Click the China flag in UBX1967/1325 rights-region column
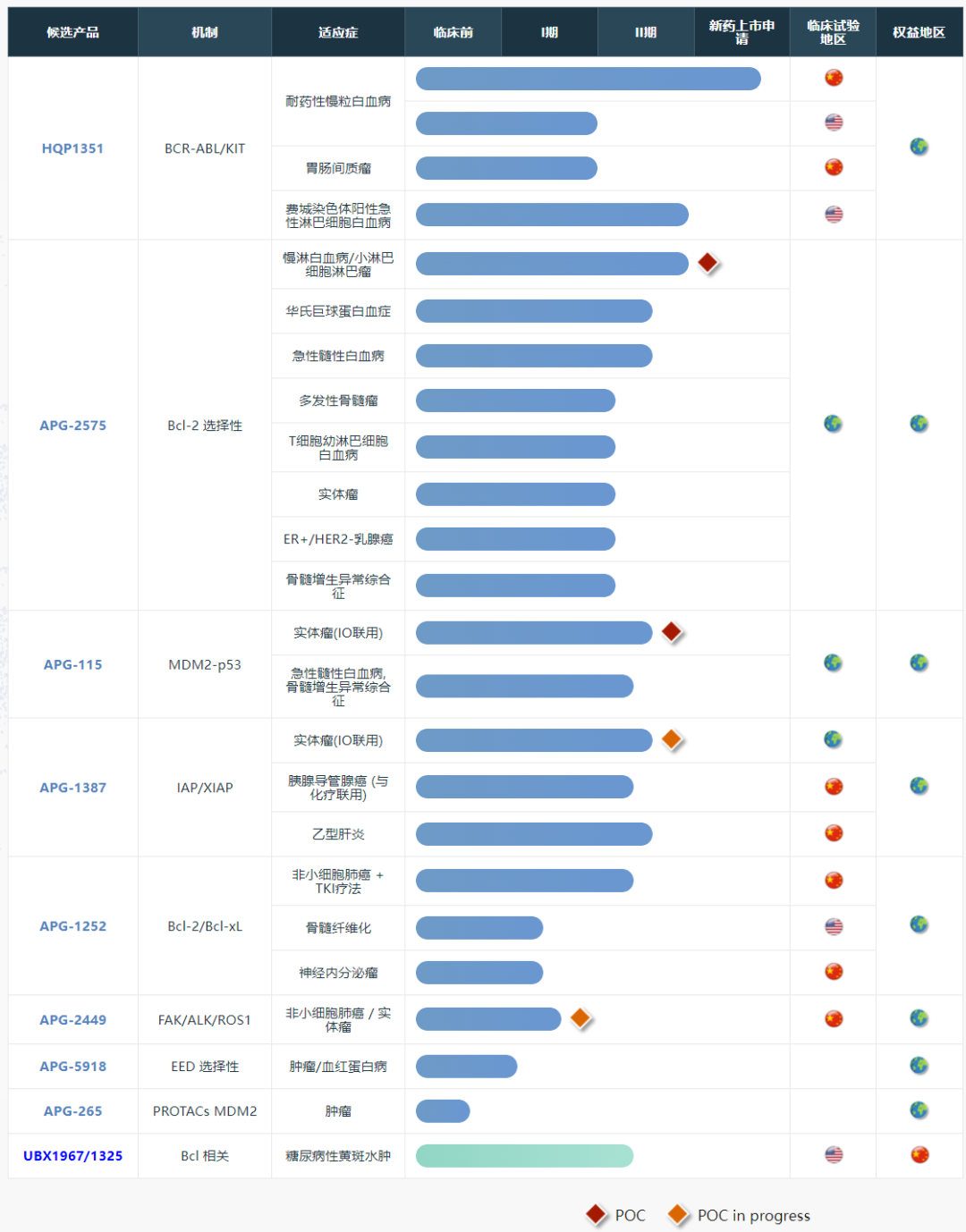Screen dimensions: 966x1232 [x=919, y=1154]
